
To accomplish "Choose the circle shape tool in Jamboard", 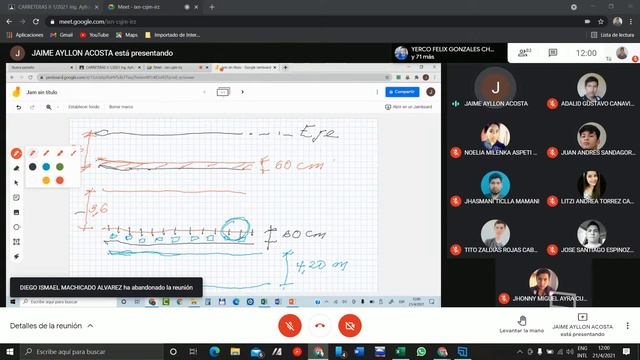I will 16,227.
